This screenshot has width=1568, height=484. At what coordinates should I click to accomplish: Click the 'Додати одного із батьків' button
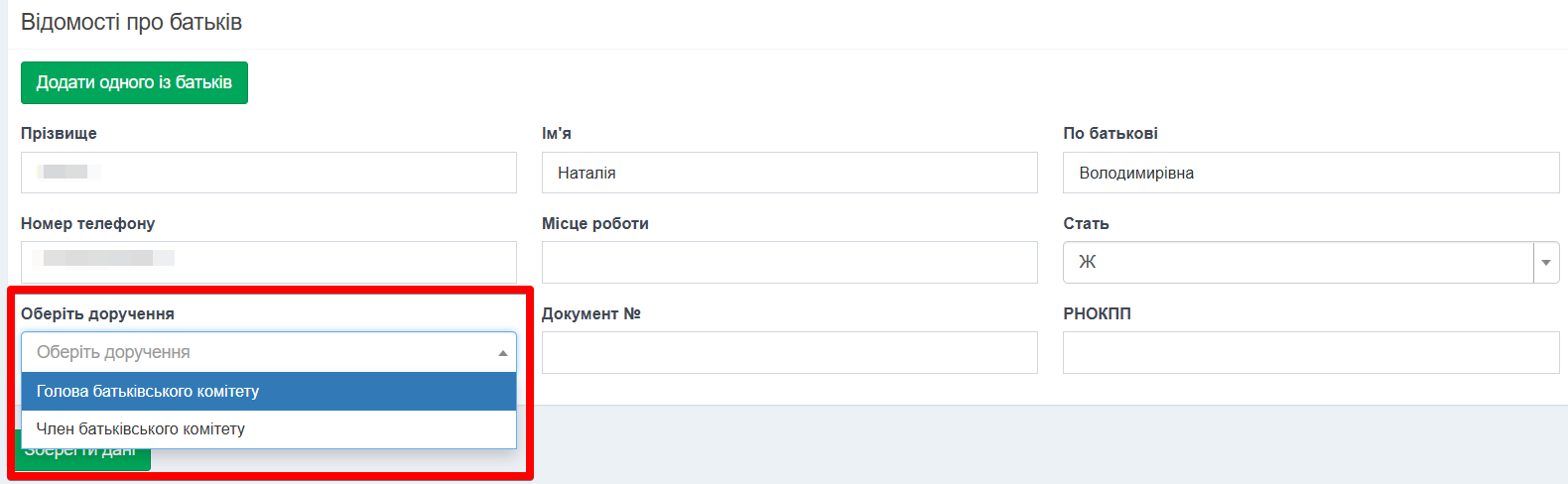134,82
